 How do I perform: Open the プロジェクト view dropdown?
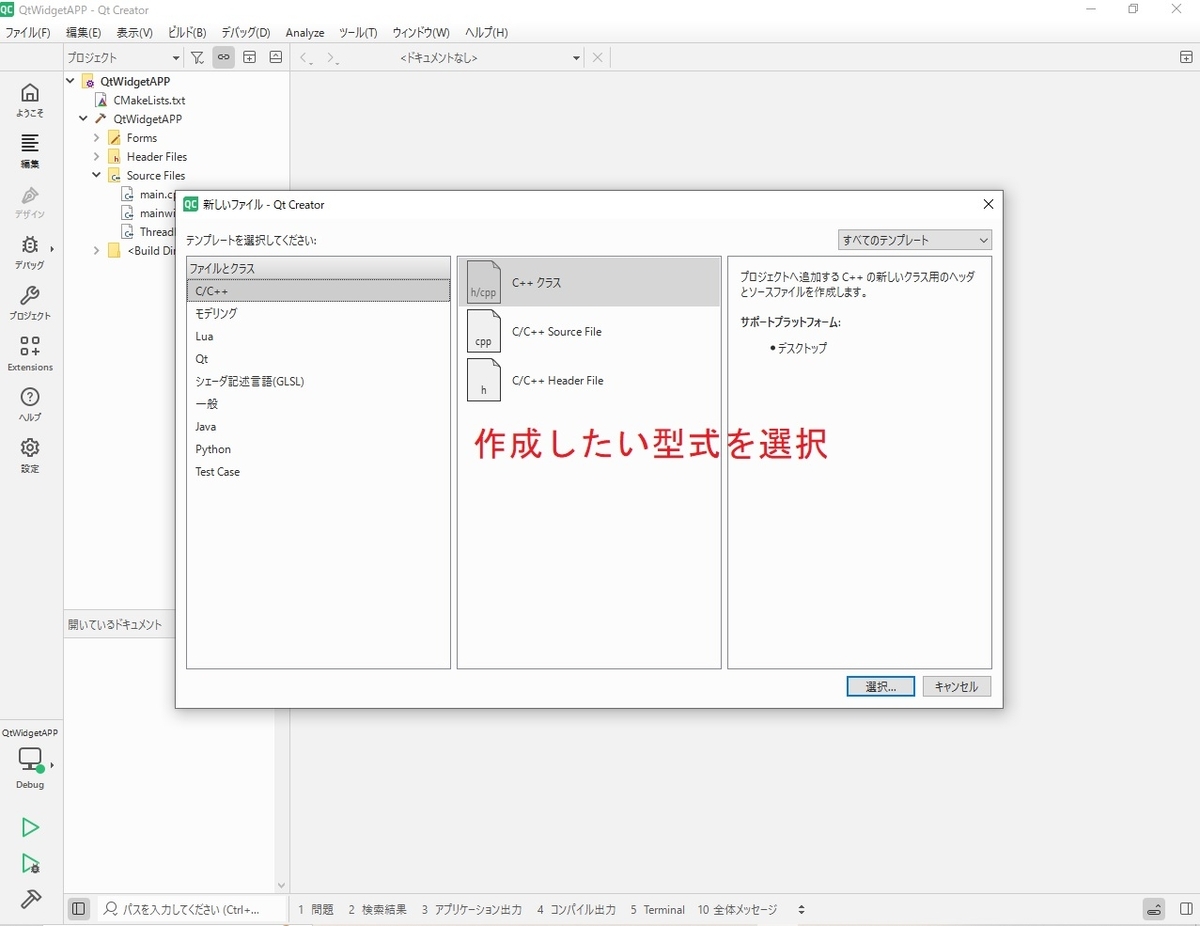124,58
